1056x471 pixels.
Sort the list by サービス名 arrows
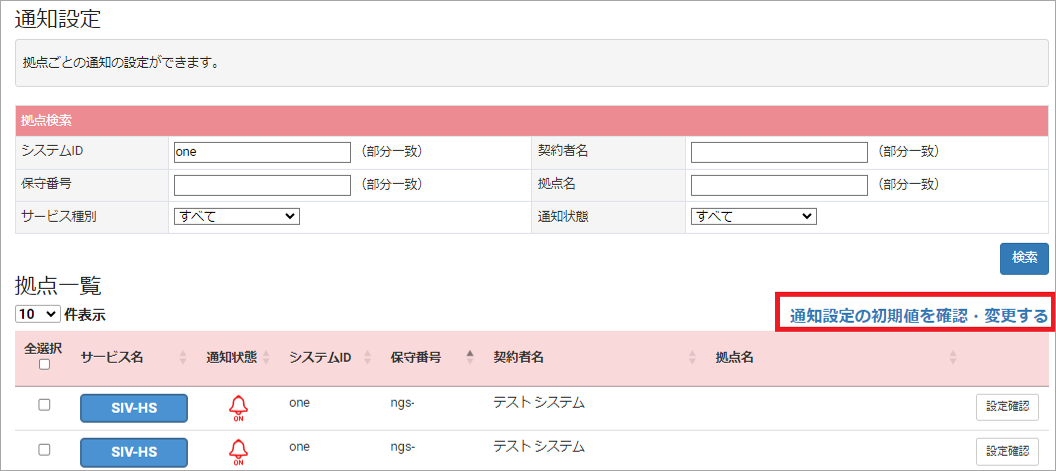click(183, 358)
